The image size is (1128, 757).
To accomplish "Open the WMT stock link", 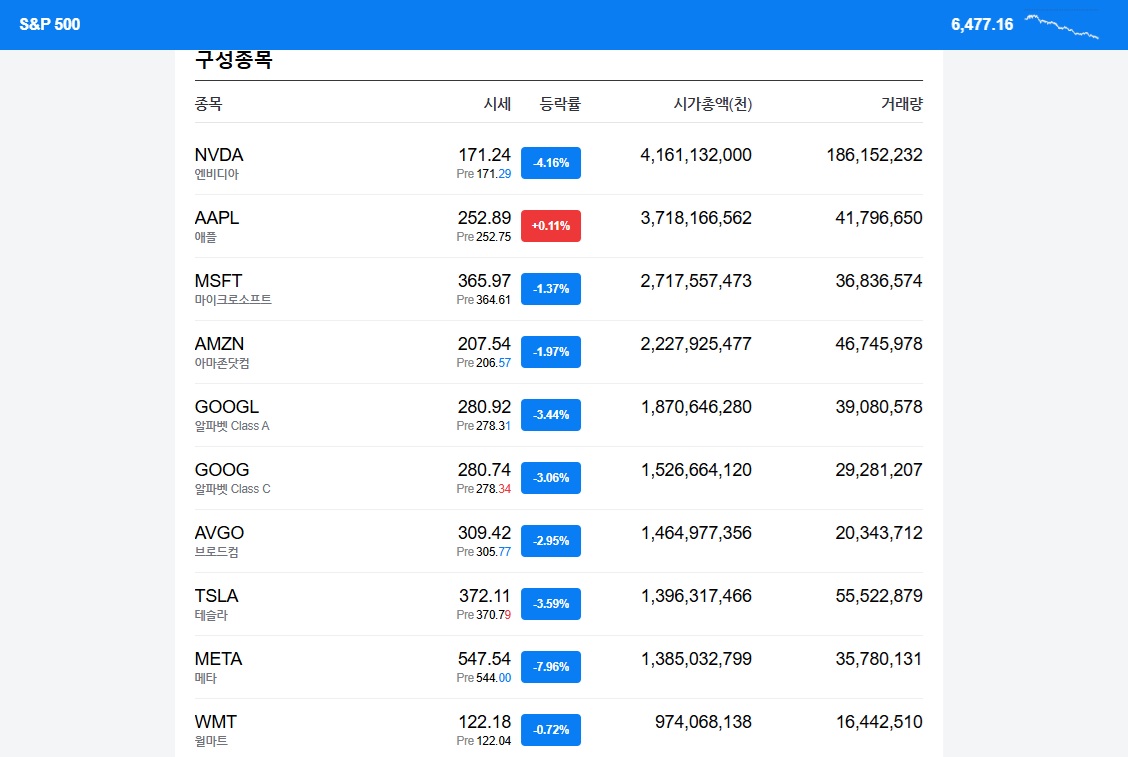I will point(215,722).
